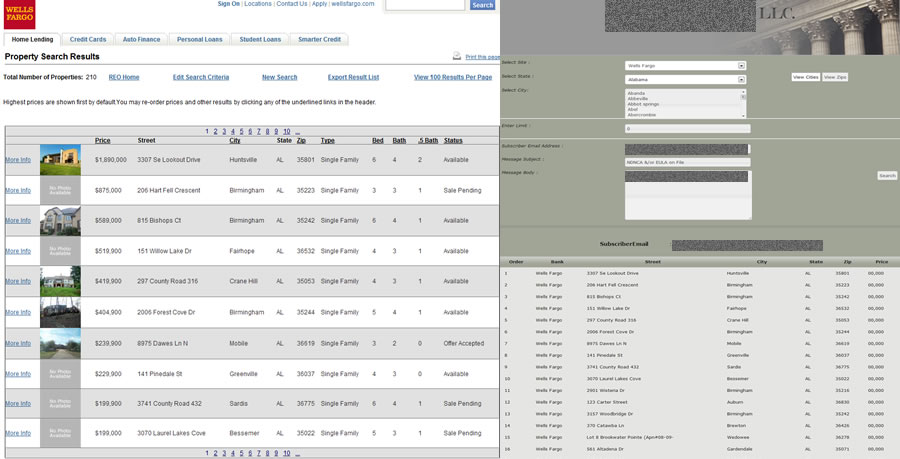Select Abbeville in the city list
The width and height of the screenshot is (900, 459).
pos(638,99)
